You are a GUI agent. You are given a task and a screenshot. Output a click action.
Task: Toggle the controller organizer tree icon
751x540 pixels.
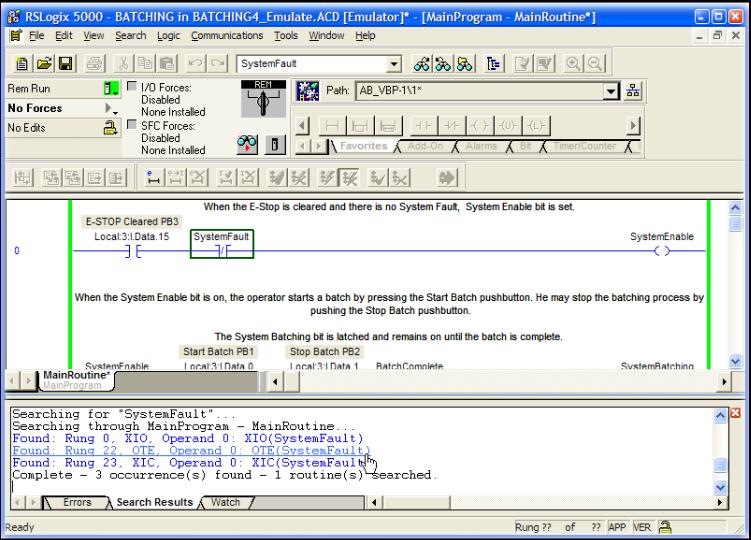493,63
